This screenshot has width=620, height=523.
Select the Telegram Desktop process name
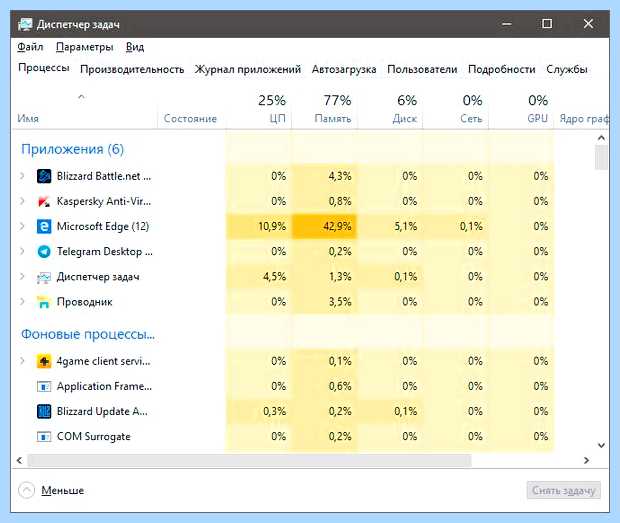(x=105, y=251)
